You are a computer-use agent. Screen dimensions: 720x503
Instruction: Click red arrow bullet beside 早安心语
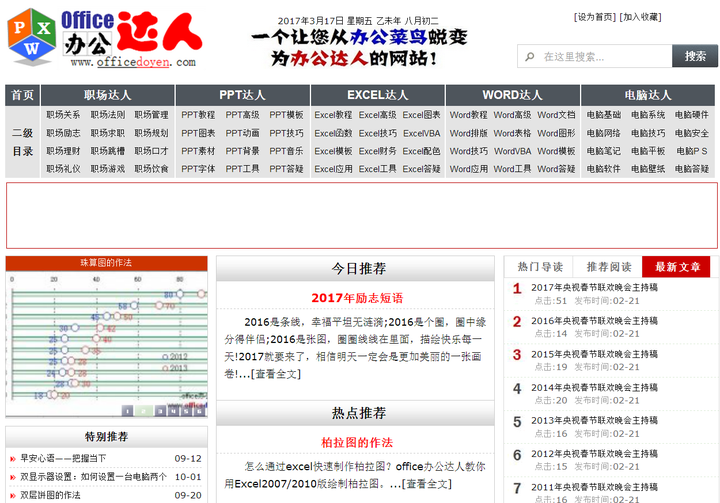(x=13, y=460)
